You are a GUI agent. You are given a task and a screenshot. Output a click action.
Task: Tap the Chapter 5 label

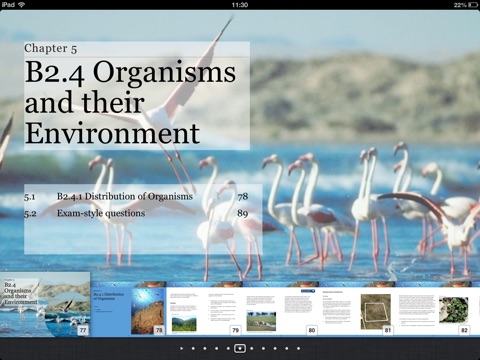coord(51,49)
